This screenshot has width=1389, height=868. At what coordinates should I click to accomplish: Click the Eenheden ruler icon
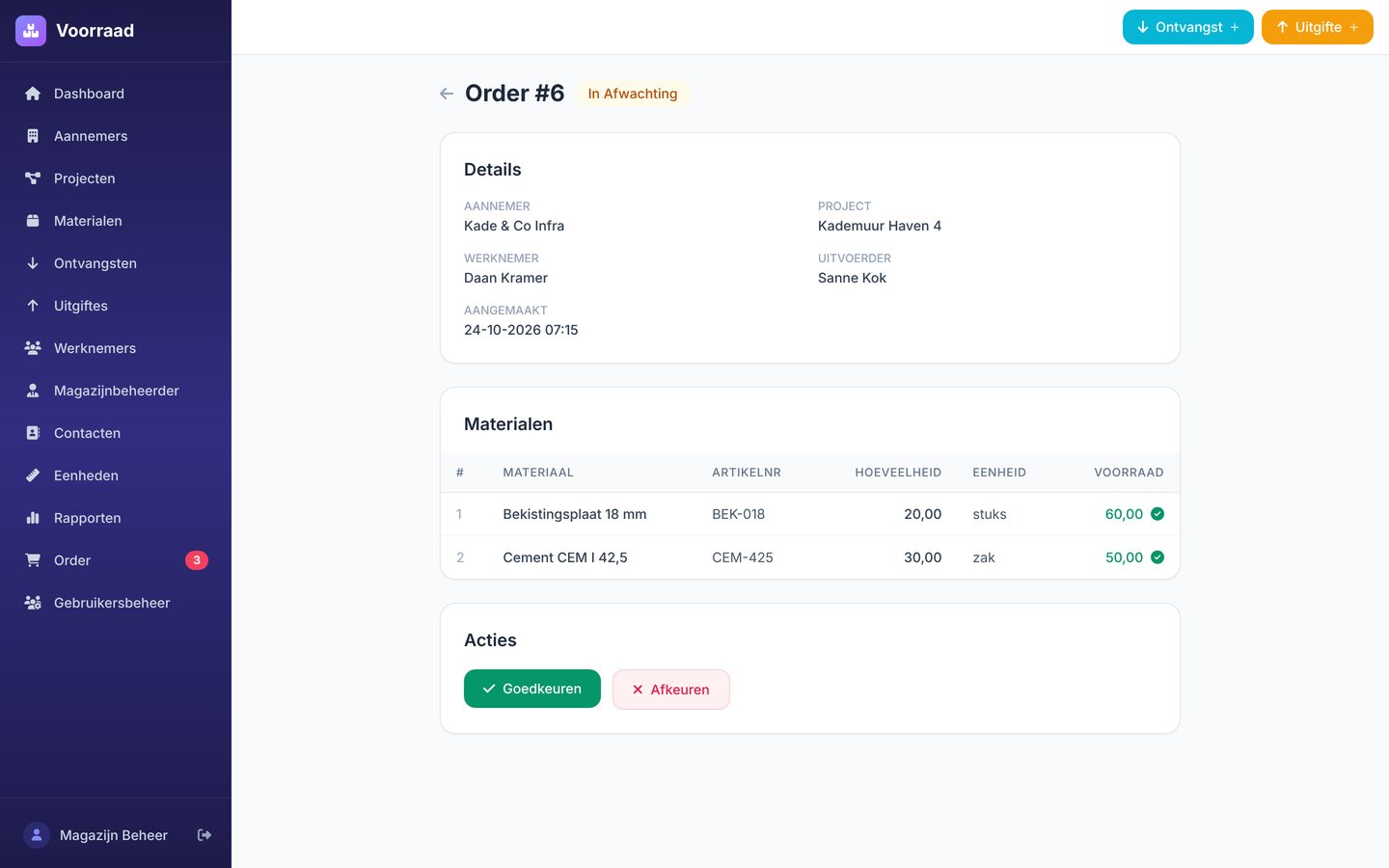(33, 475)
